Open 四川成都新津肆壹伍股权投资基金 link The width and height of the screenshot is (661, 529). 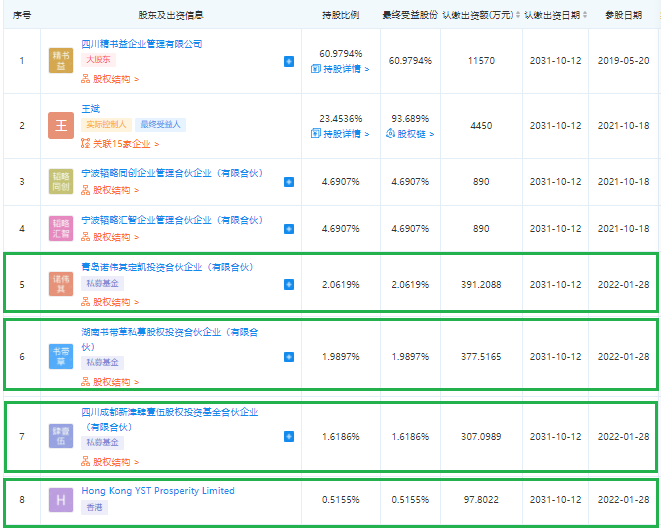(170, 419)
